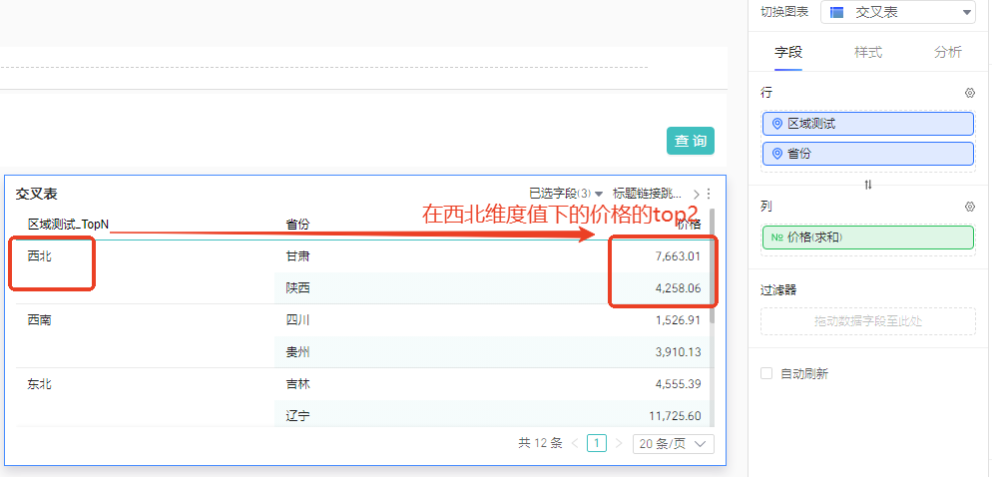The image size is (992, 477).
Task: Expand the 切换图表 chart type dropdown
Action: click(897, 12)
